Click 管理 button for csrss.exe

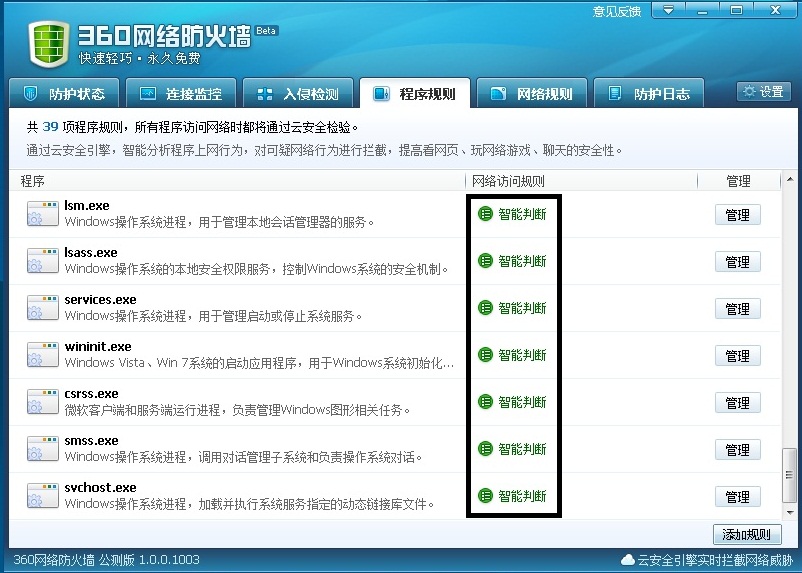coord(738,403)
